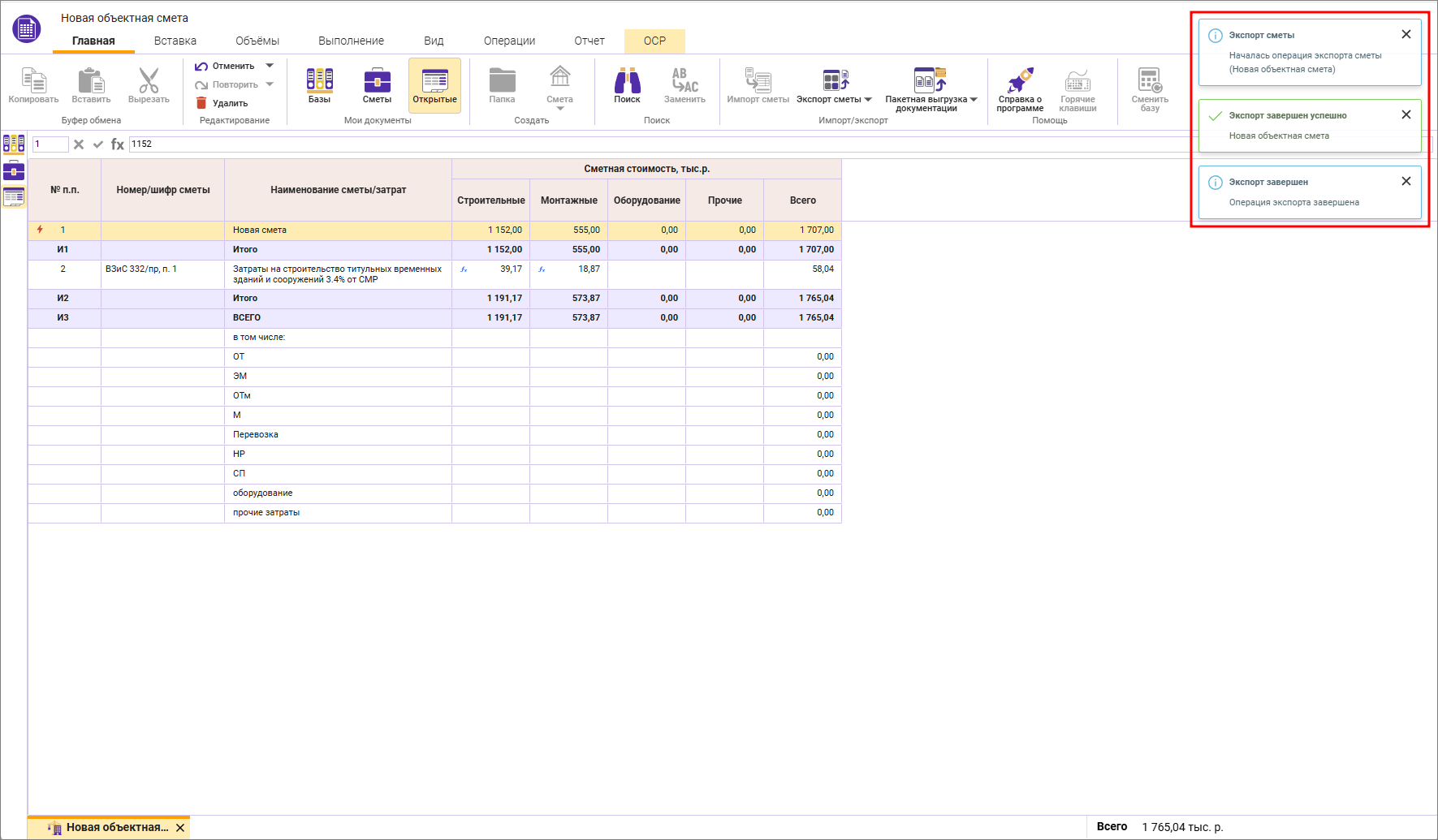This screenshot has height=840, width=1438.
Task: Close the Новая объектная document tab
Action: point(180,828)
